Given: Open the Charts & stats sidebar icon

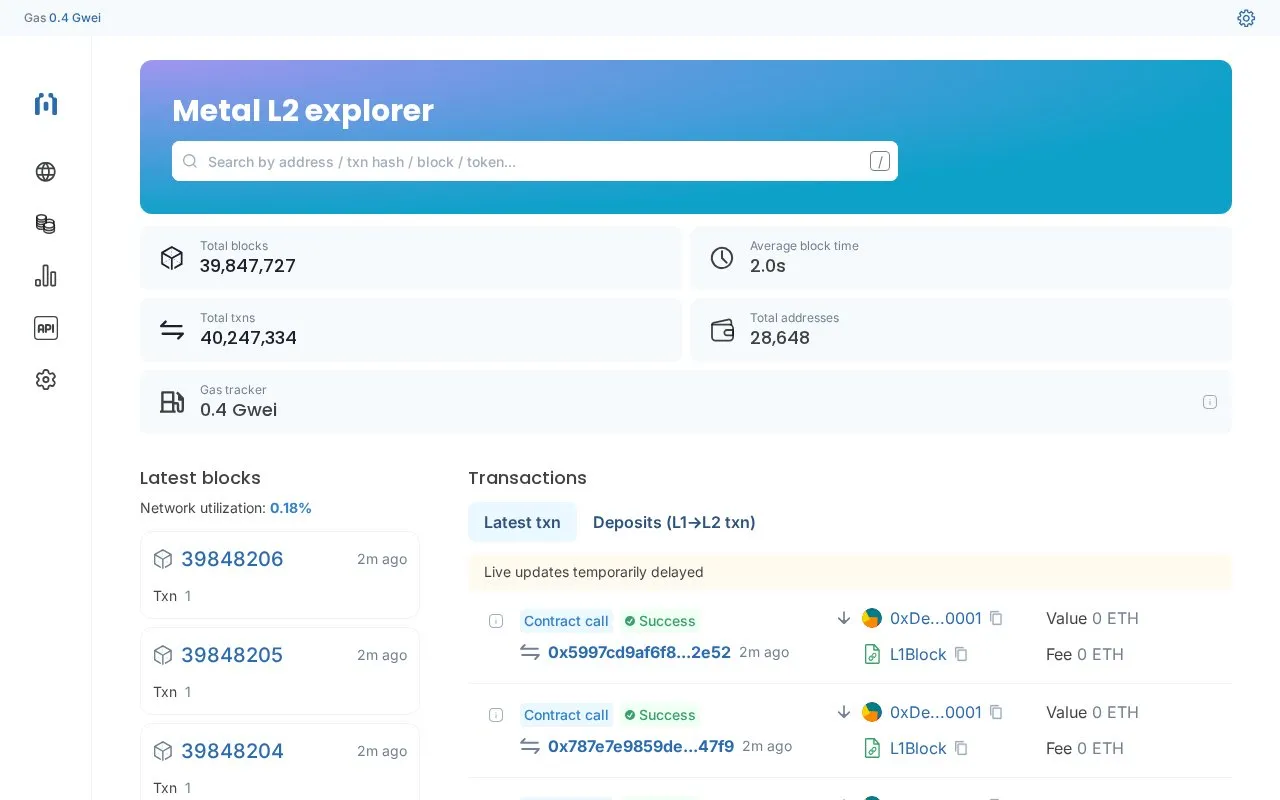Looking at the screenshot, I should click(45, 276).
